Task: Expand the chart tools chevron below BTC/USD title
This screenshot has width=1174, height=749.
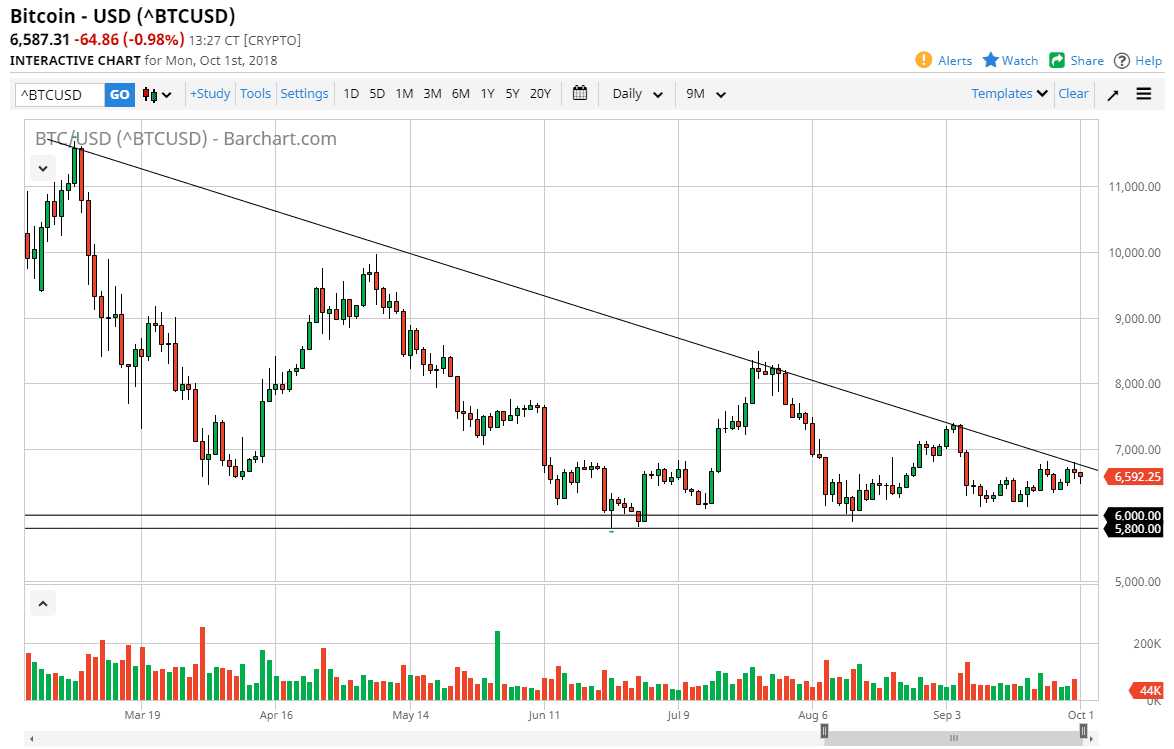Action: 42,168
